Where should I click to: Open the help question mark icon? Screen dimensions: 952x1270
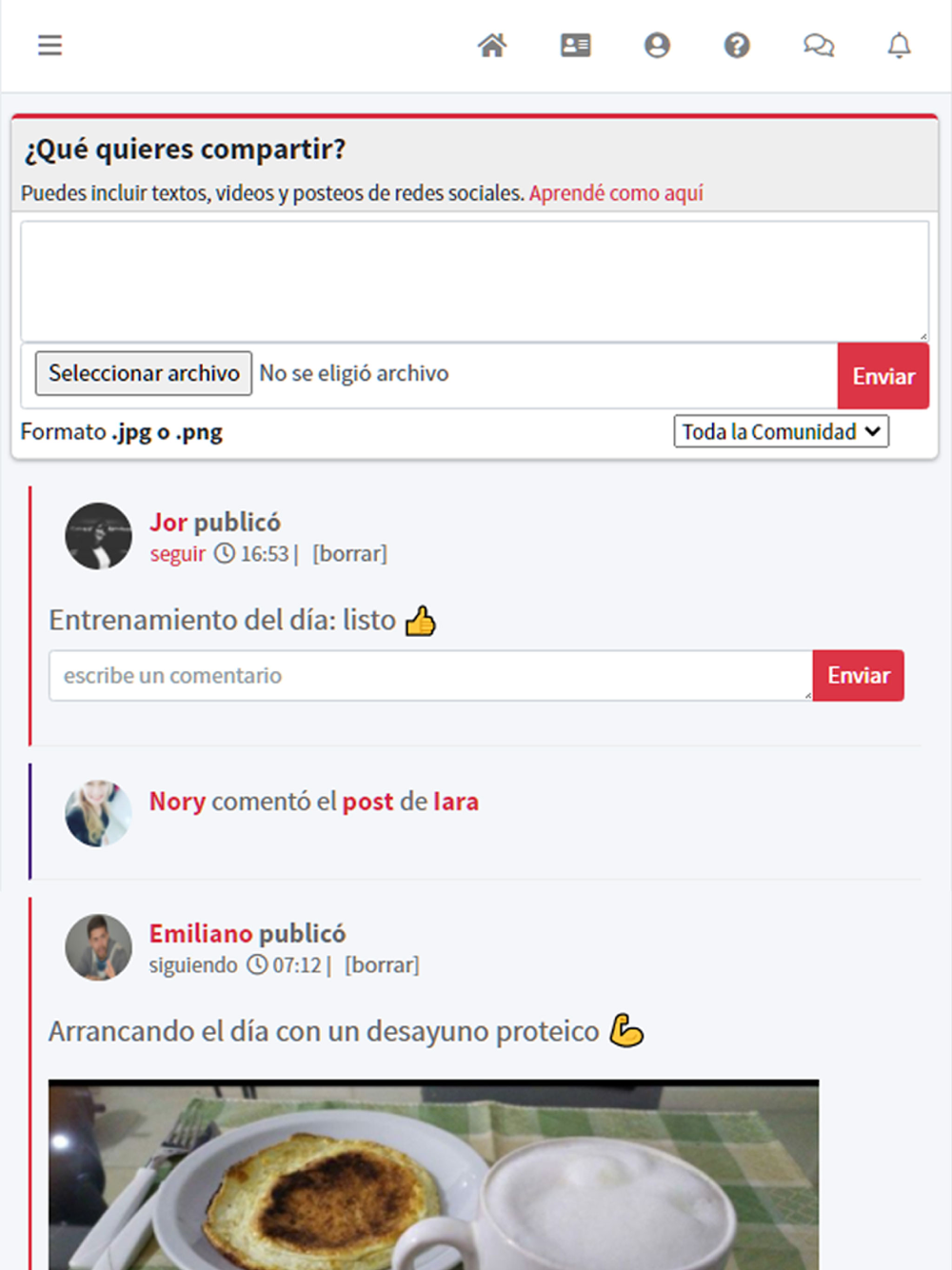pyautogui.click(x=737, y=45)
